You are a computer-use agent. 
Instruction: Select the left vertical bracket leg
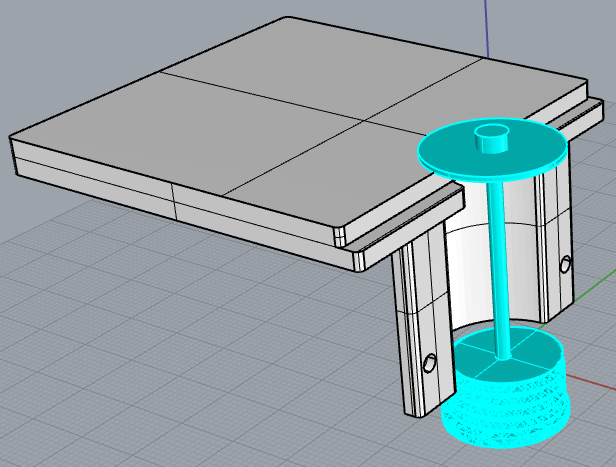click(415, 330)
